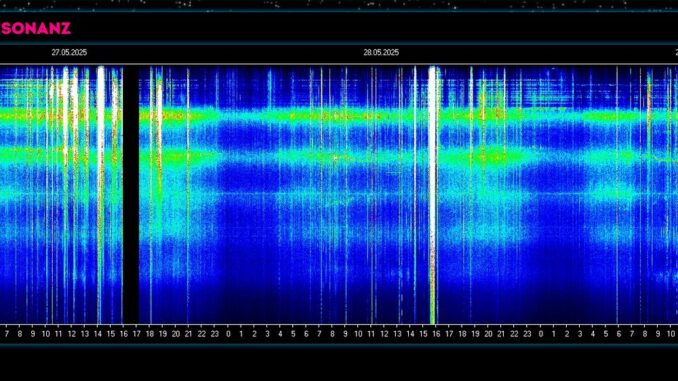Click the hour 17 tick beneath the black gap
This screenshot has height=381, width=678.
[137, 334]
